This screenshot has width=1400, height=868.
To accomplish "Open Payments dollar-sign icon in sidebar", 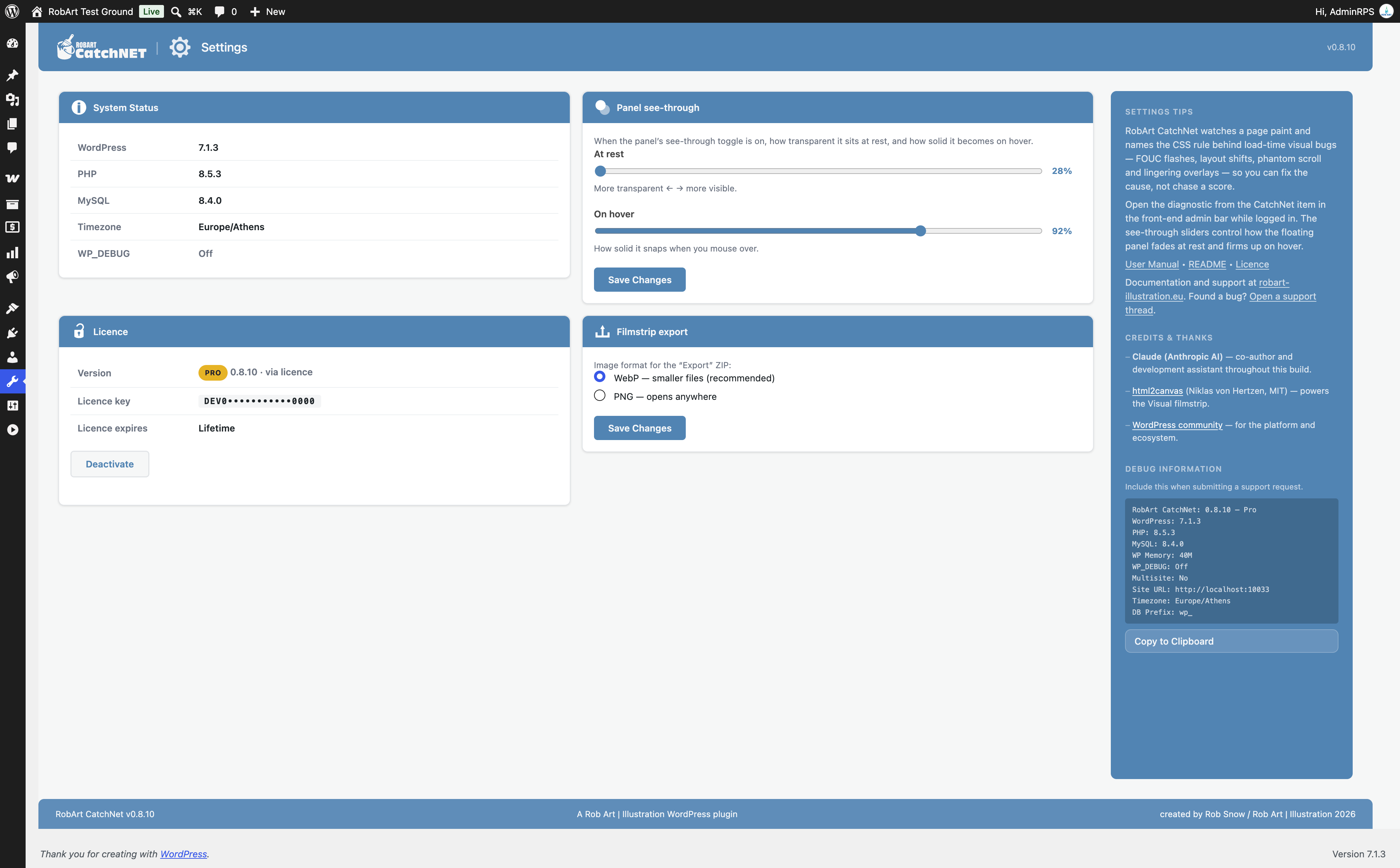I will click(x=12, y=228).
